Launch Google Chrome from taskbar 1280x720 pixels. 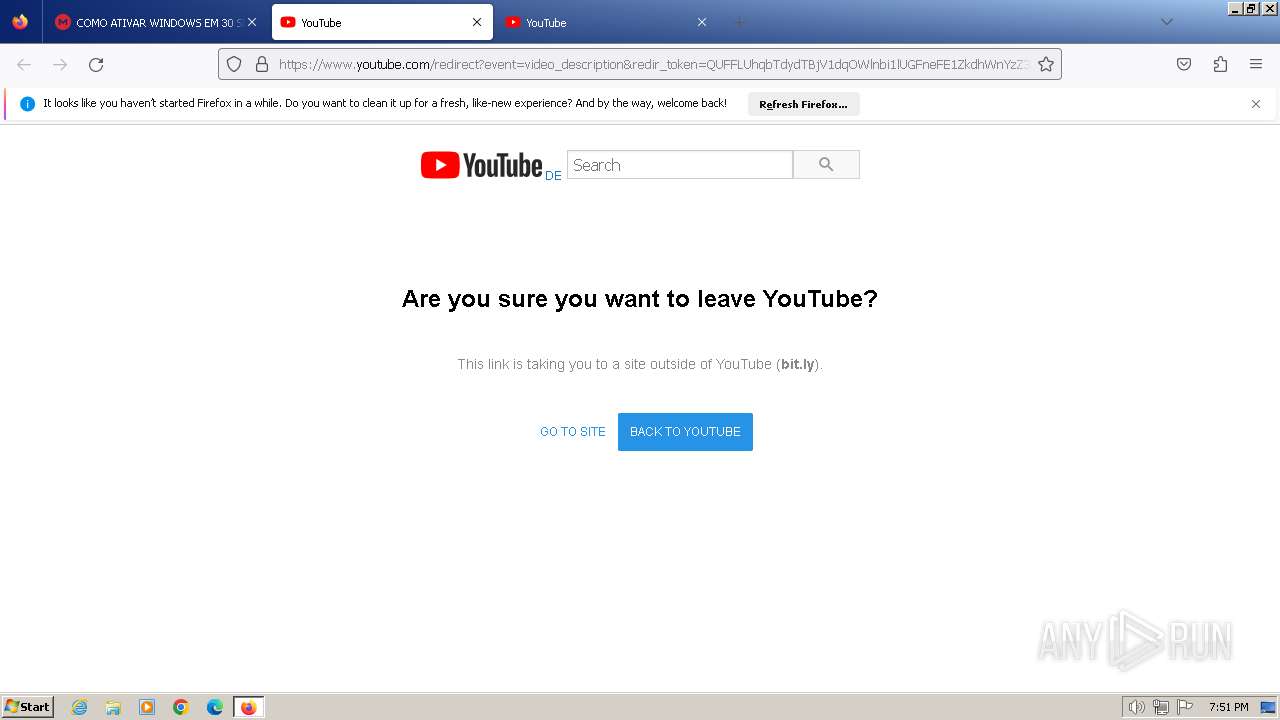click(181, 707)
